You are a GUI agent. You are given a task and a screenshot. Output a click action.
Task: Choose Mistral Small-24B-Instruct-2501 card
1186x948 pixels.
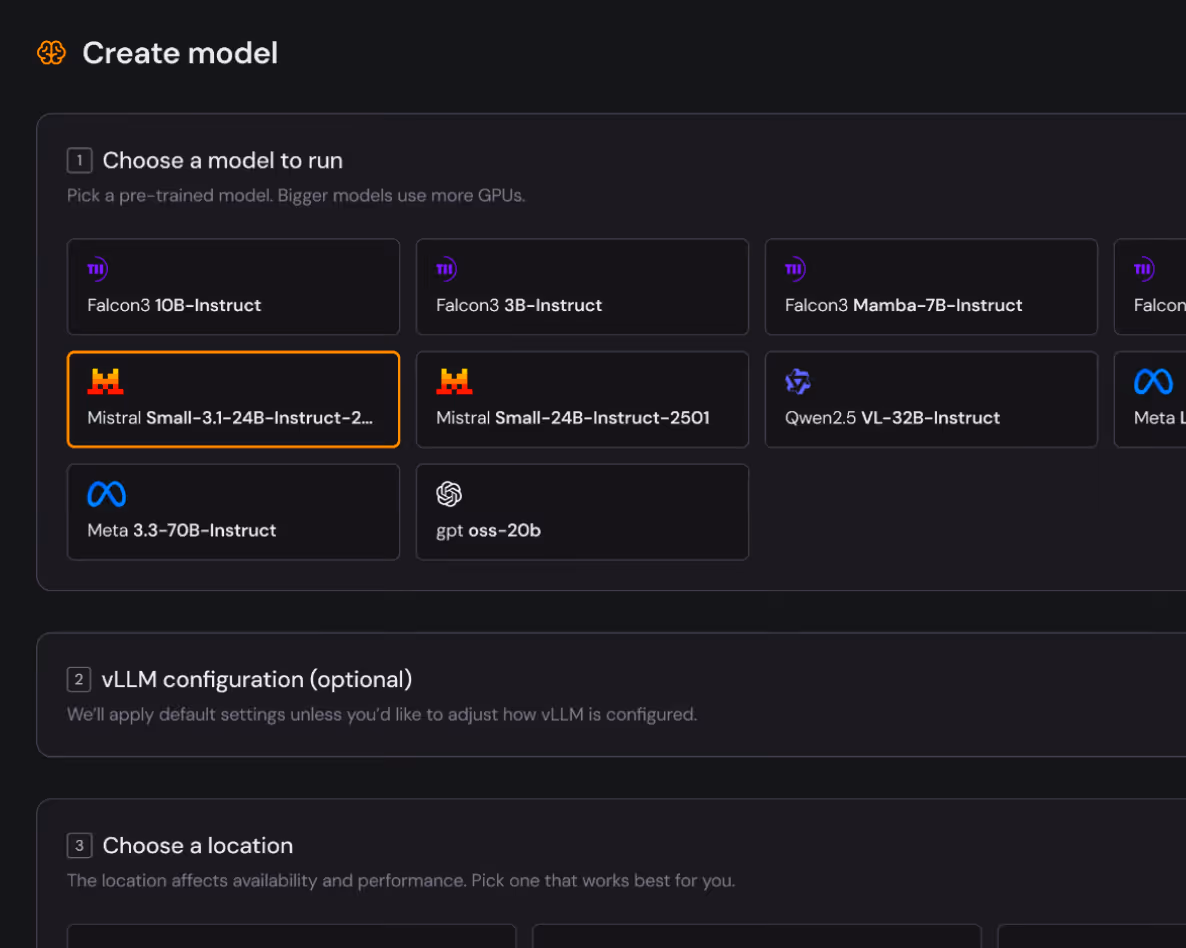(582, 399)
